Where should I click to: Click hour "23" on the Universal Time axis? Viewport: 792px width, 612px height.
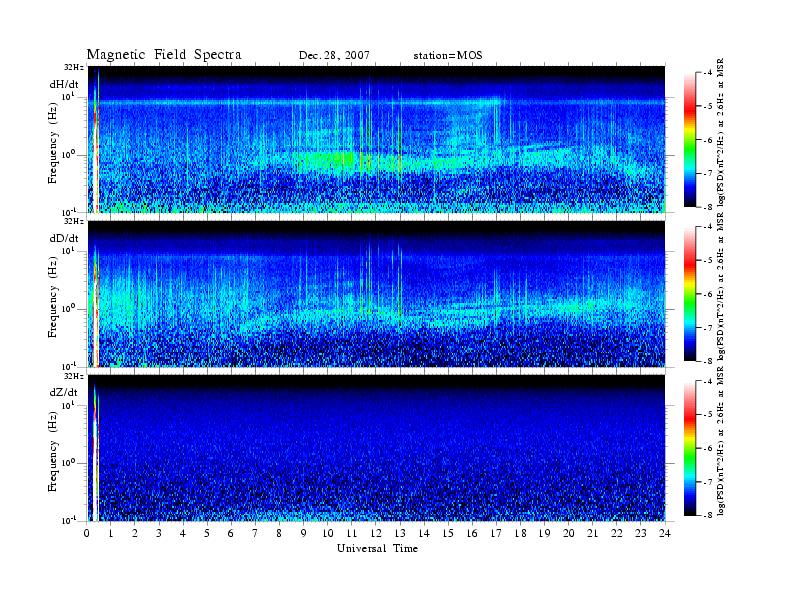point(641,534)
